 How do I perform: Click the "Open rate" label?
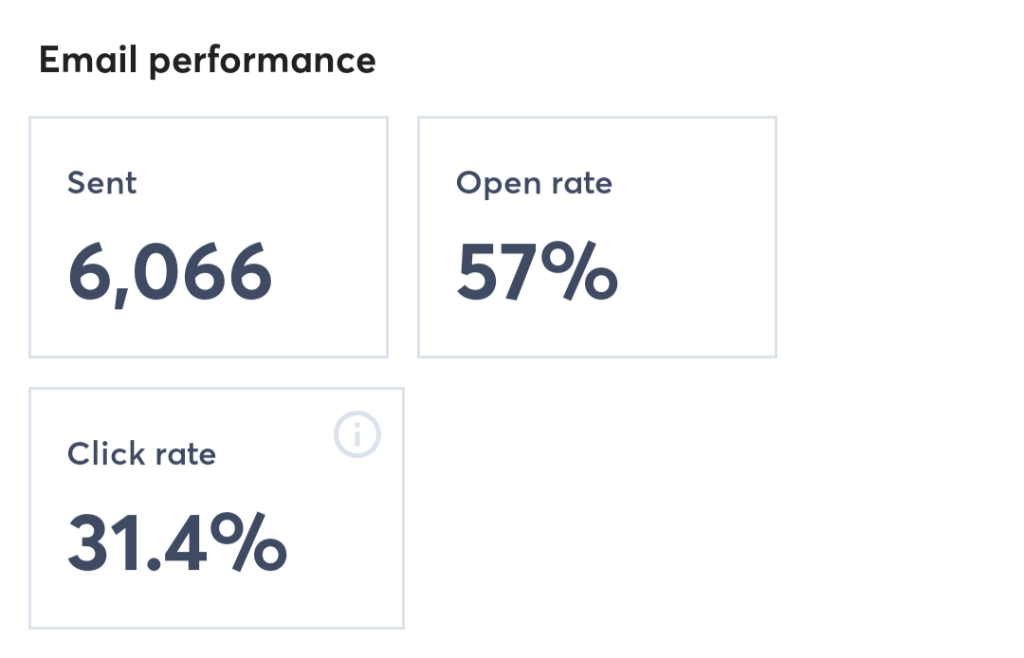coord(534,183)
